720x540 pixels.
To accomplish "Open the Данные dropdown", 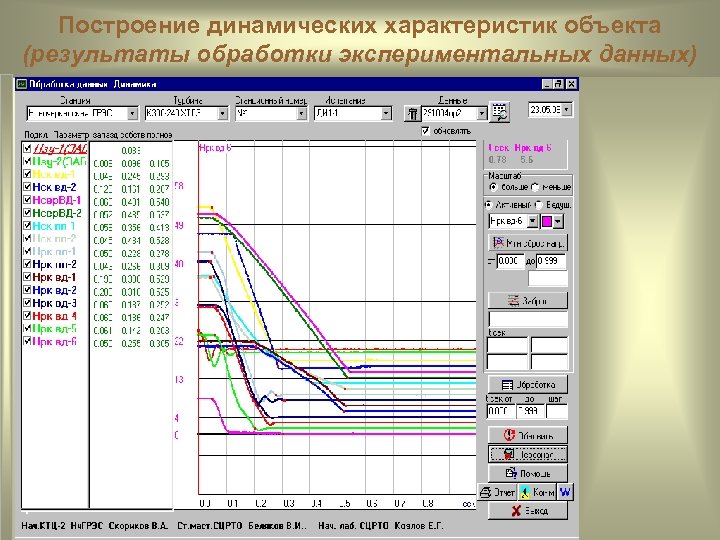I will tap(482, 113).
